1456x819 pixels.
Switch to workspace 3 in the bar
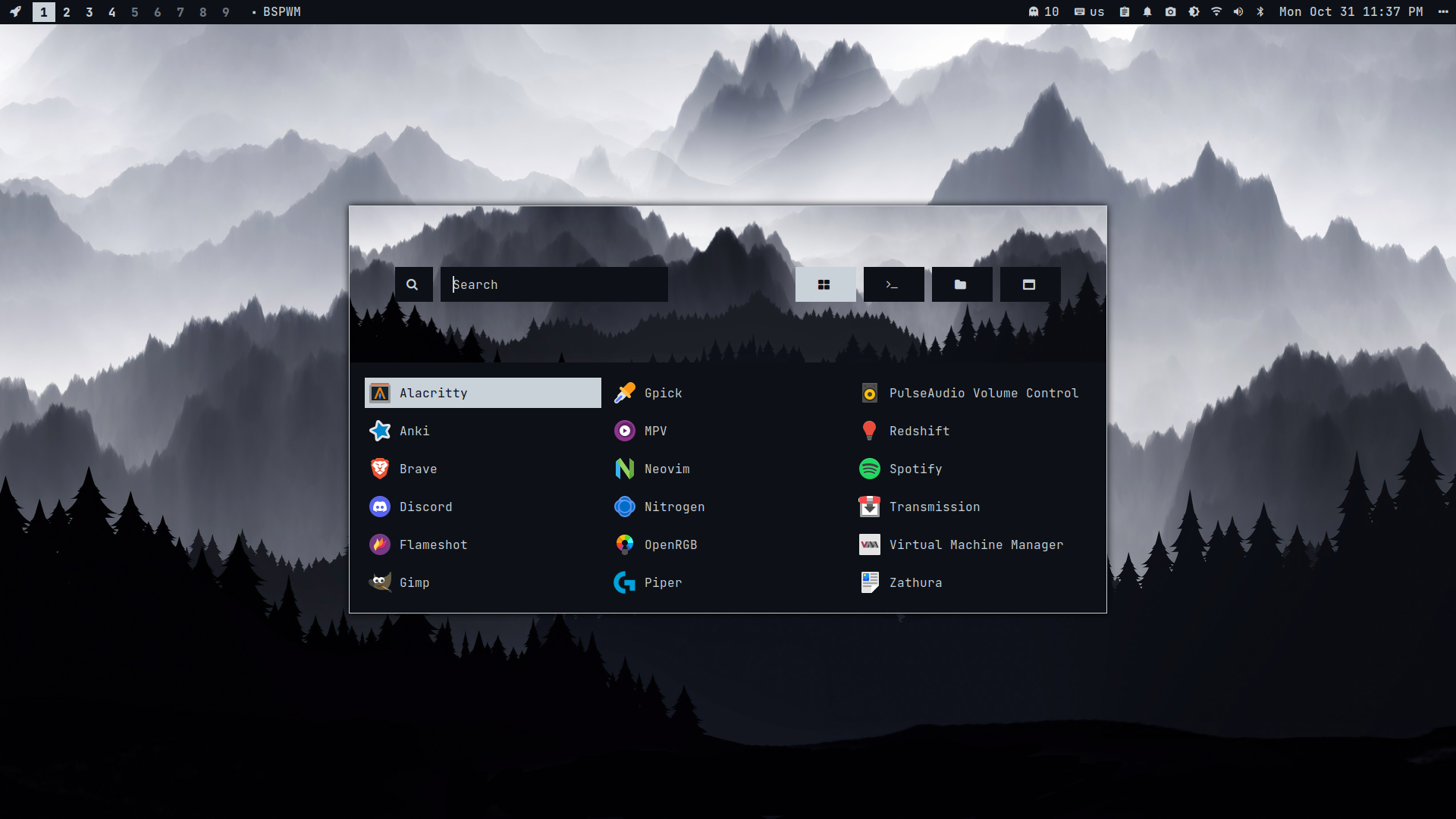(89, 12)
